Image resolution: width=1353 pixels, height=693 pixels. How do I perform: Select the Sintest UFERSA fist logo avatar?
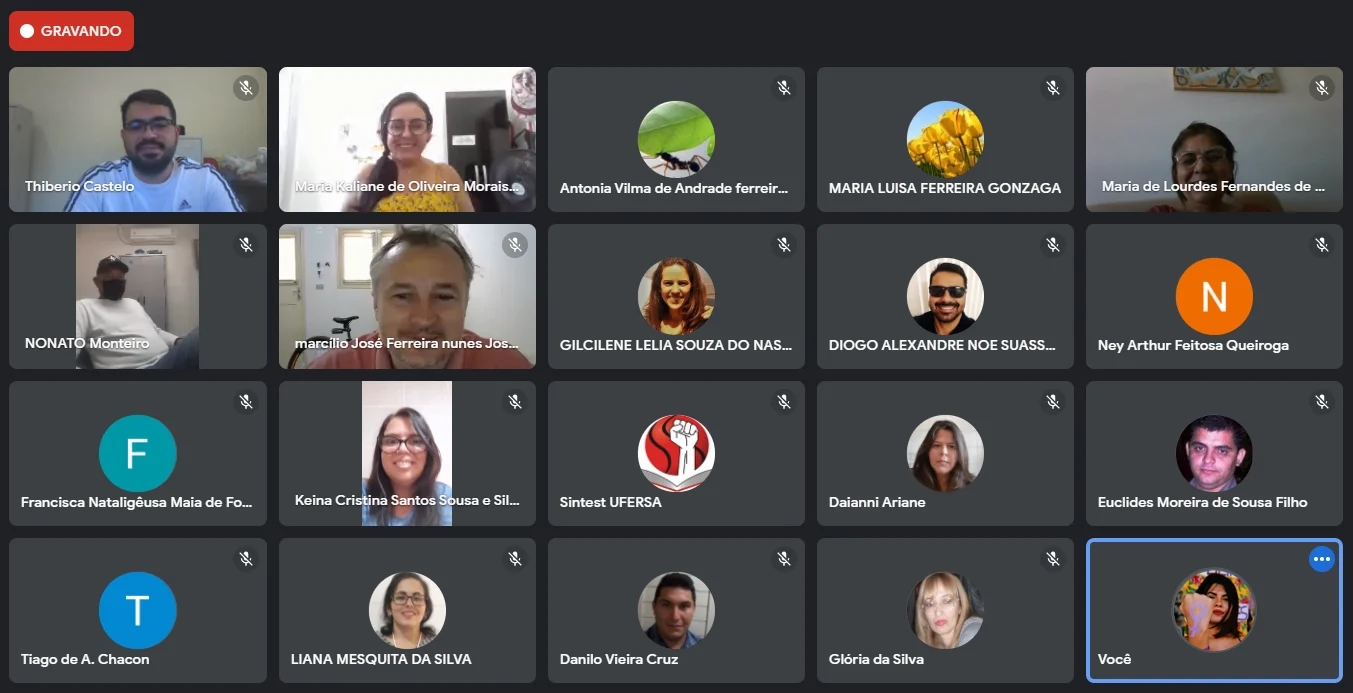(x=676, y=453)
